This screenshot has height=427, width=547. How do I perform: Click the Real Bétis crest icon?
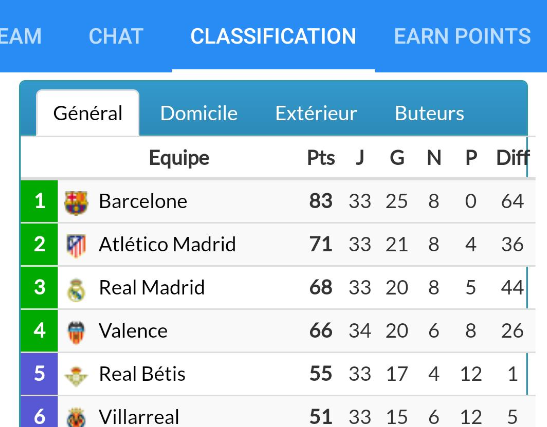(76, 376)
